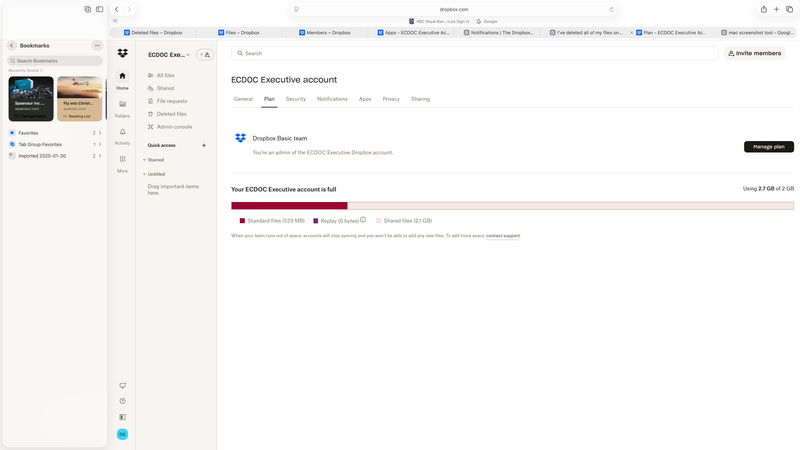Collapse the Starred section
The image size is (800, 450).
click(144, 160)
